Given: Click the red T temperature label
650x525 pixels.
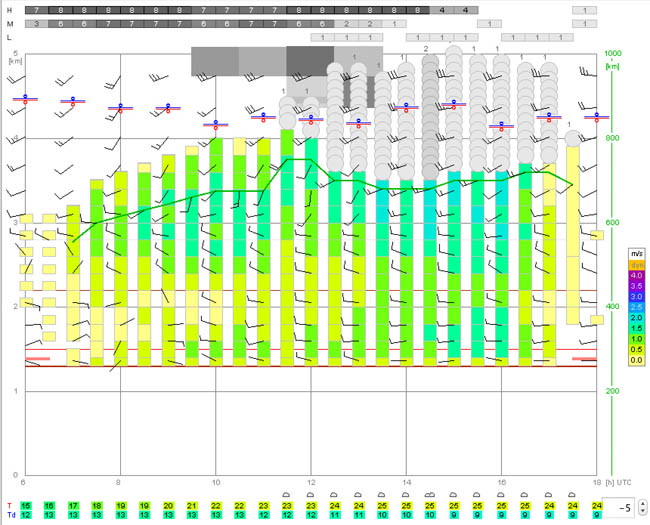Looking at the screenshot, I should point(10,506).
